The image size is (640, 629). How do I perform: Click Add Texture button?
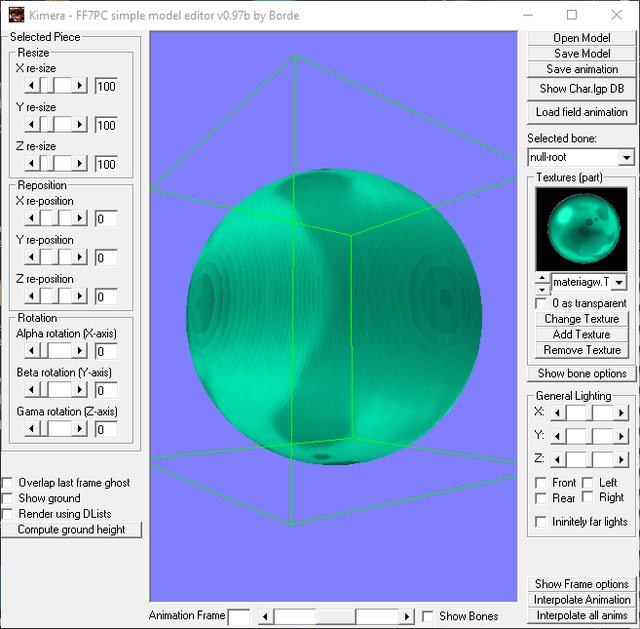[x=582, y=334]
